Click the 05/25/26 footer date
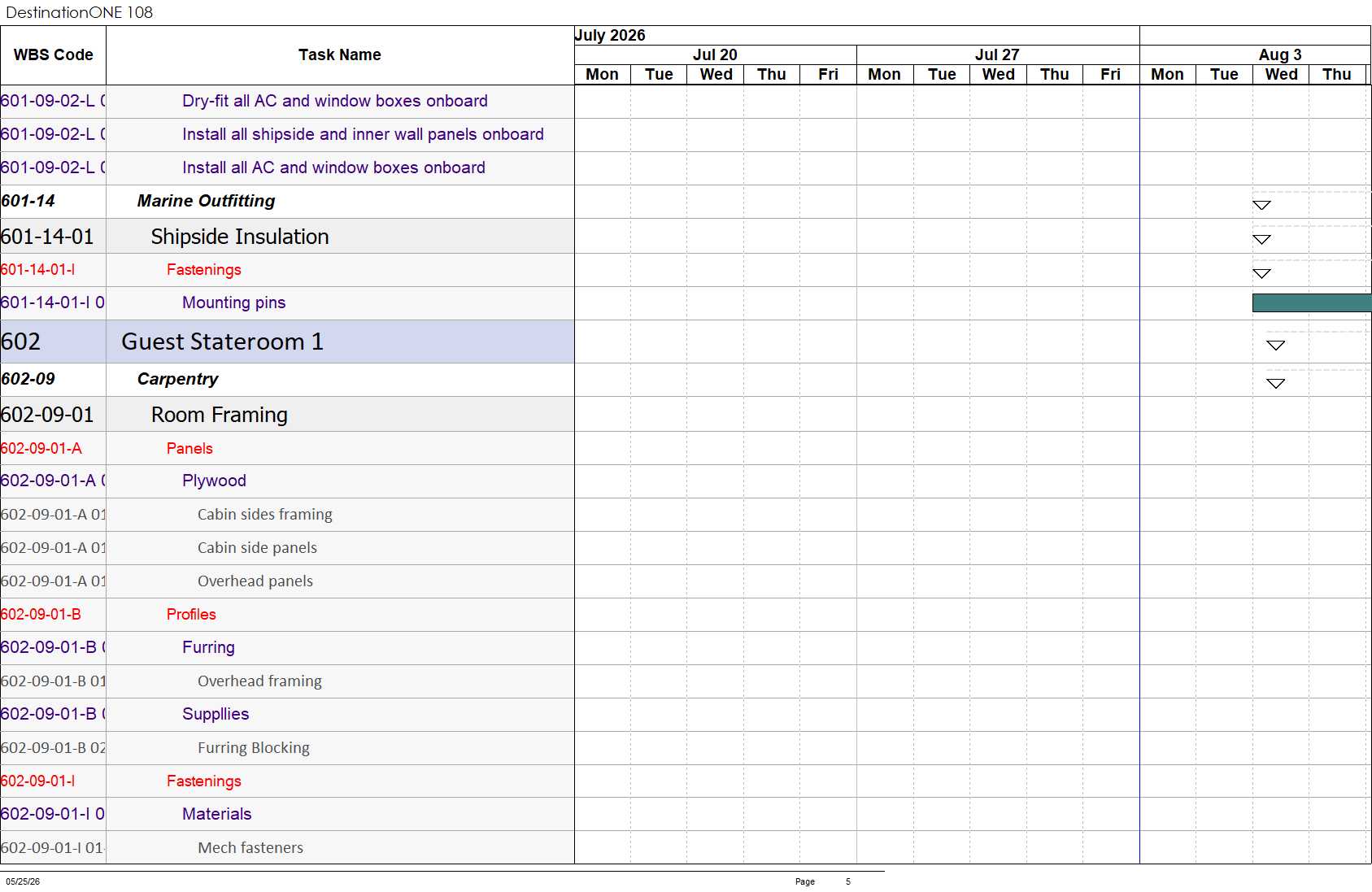Image resolution: width=1372 pixels, height=892 pixels. coord(23,881)
